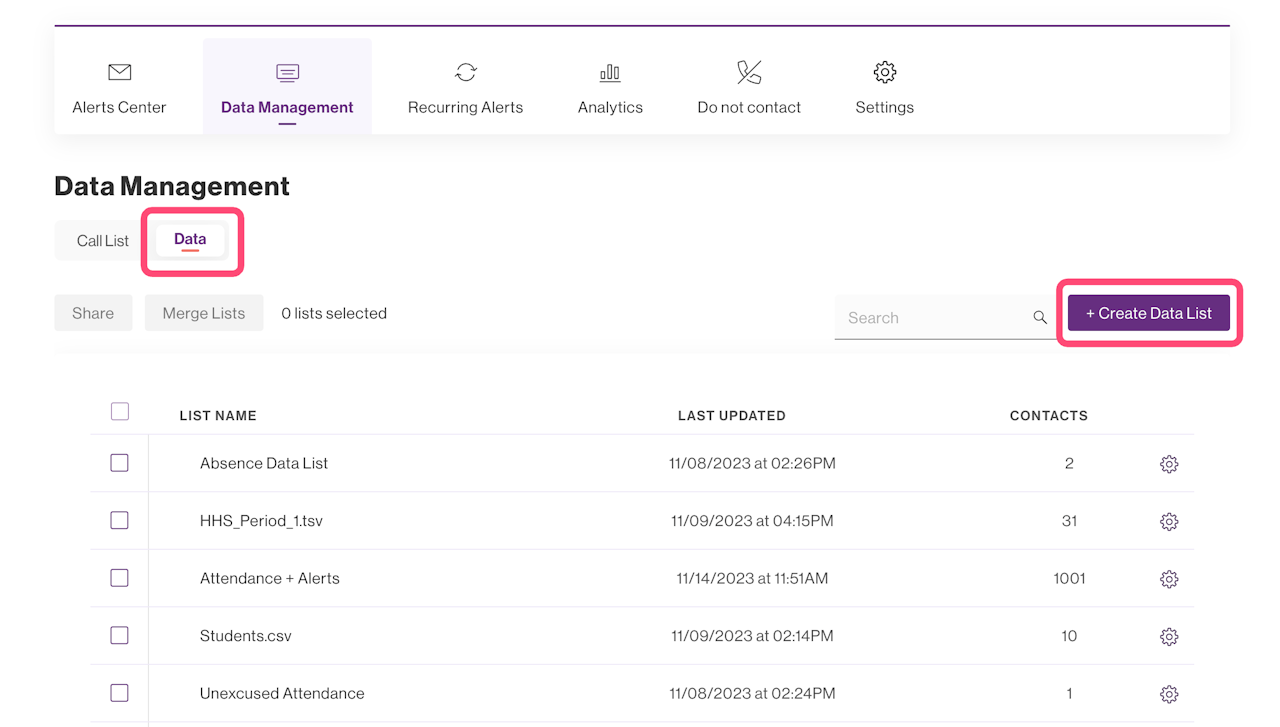Image resolution: width=1280 pixels, height=727 pixels.
Task: Open Do not contact phone icon
Action: coord(749,72)
